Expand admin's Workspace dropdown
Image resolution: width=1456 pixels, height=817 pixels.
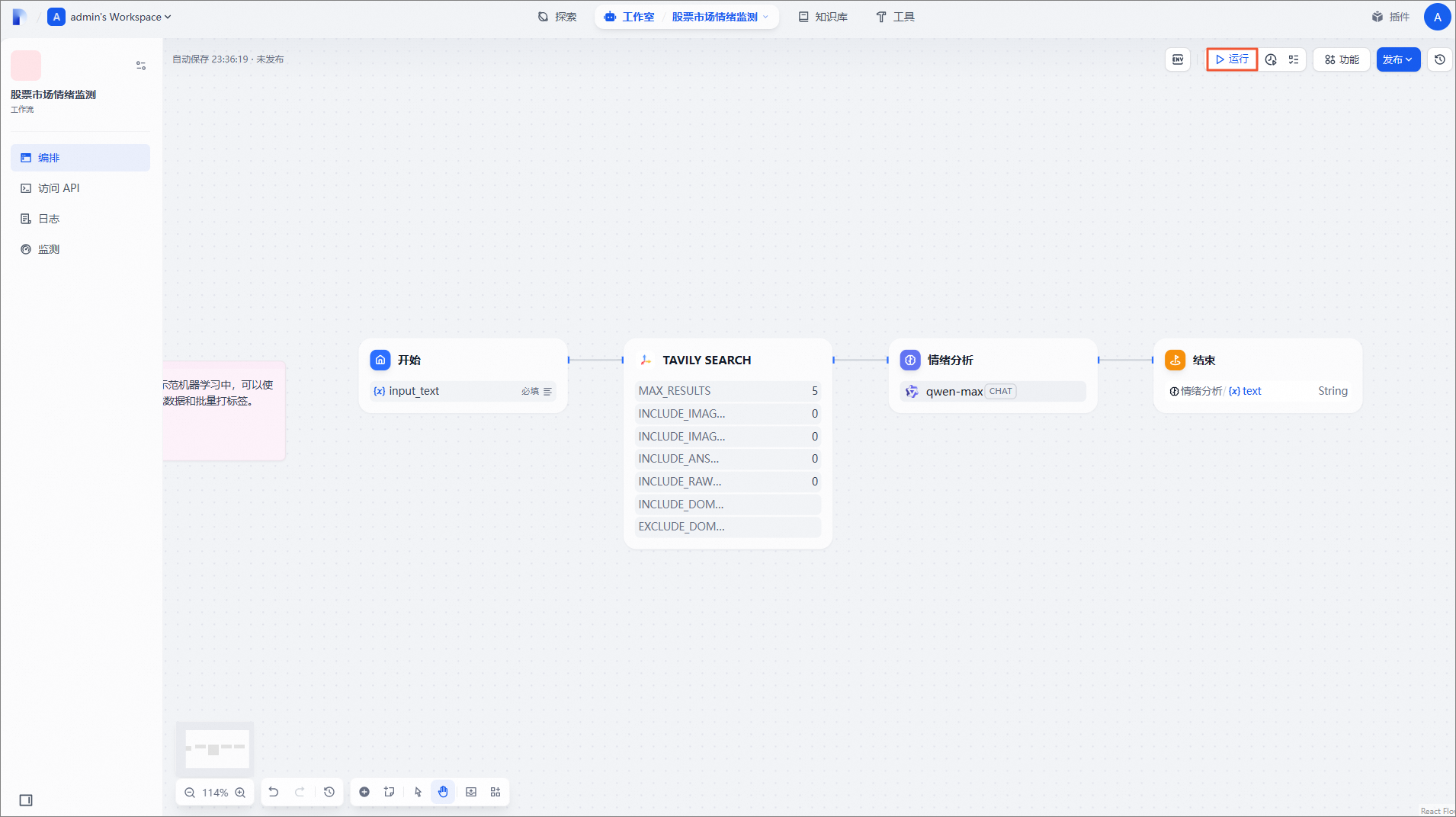120,17
